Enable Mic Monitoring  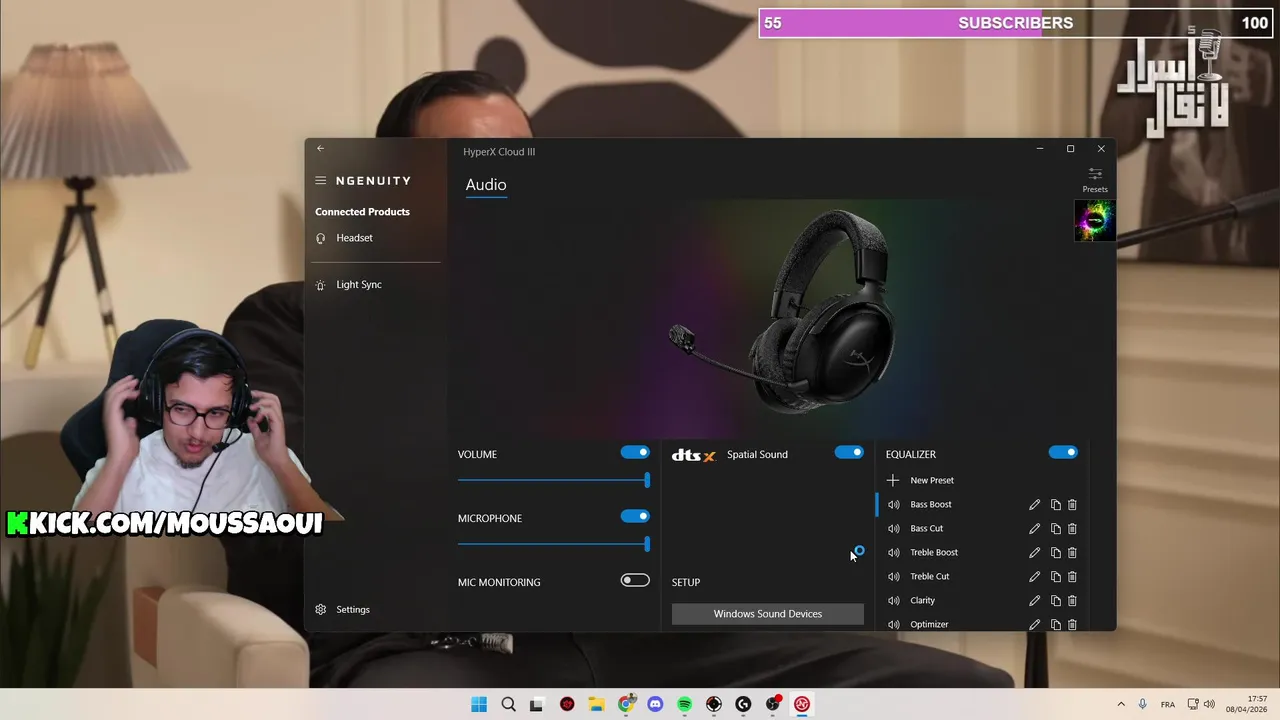pyautogui.click(x=635, y=580)
